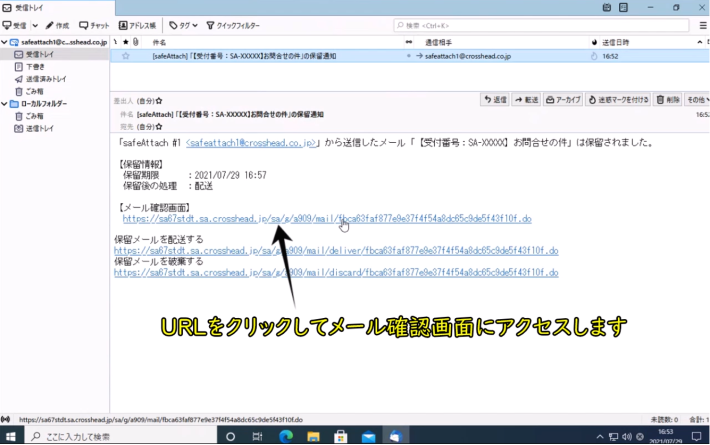
Task: Open Task View on taskbar
Action: pos(257,436)
